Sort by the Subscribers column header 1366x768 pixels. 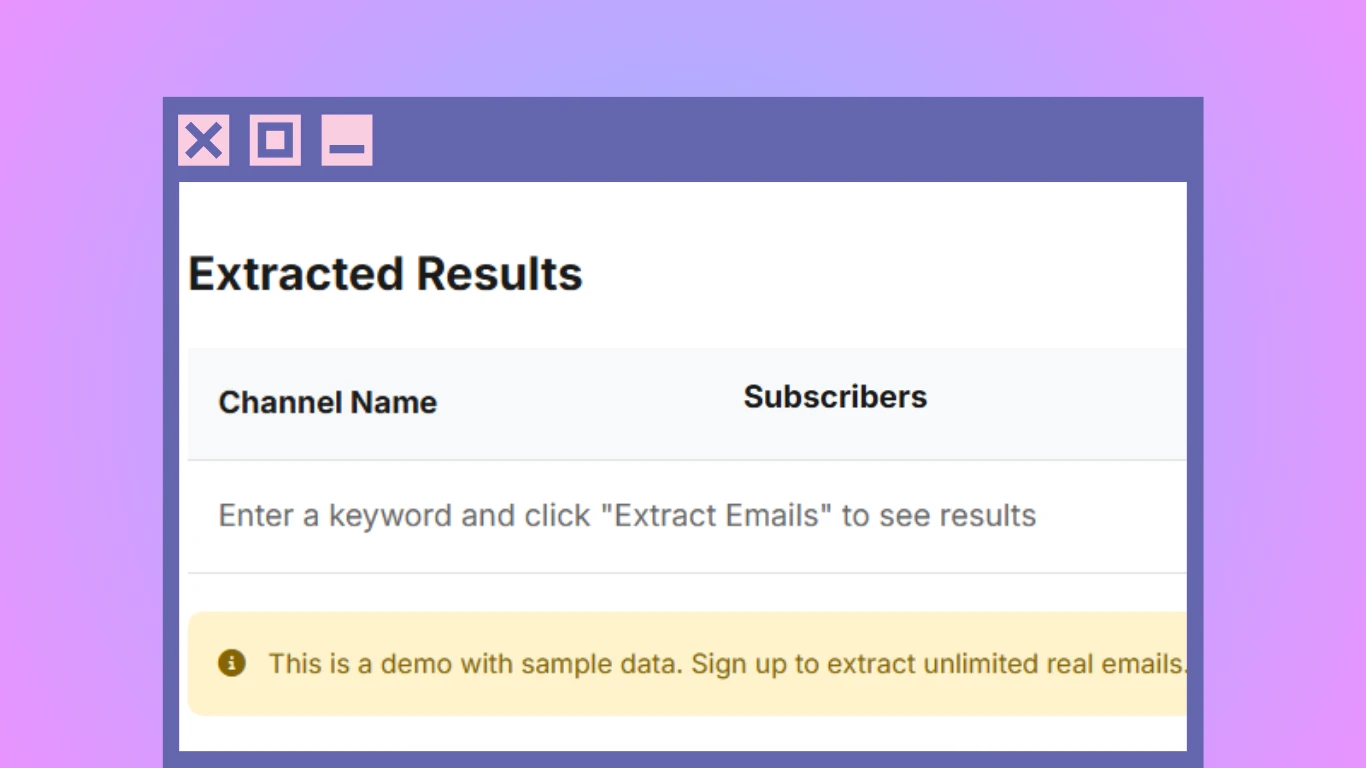[x=835, y=397]
